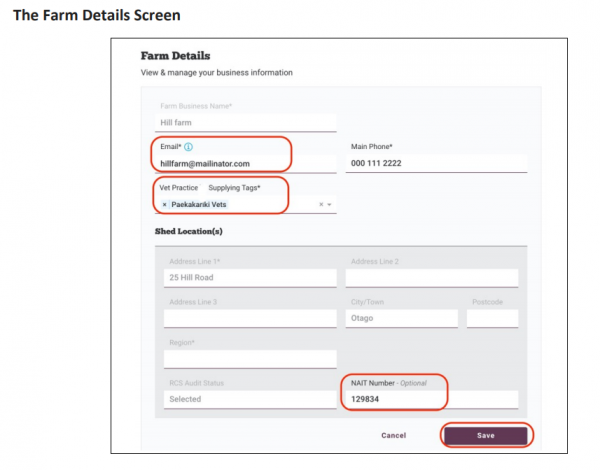
Task: Remove the Paekakariki Vets tag chip
Action: pyautogui.click(x=164, y=204)
